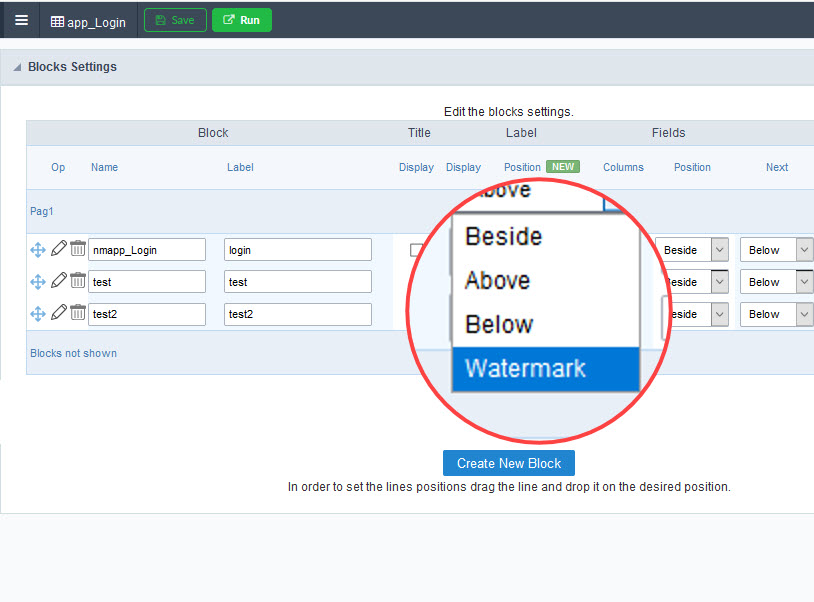Focus the test name field
Viewport: 814px width, 602px height.
(x=147, y=282)
